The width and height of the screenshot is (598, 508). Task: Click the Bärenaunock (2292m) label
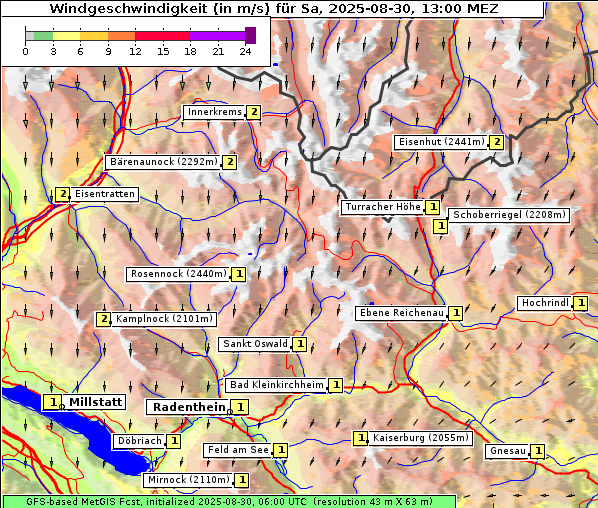pyautogui.click(x=164, y=162)
